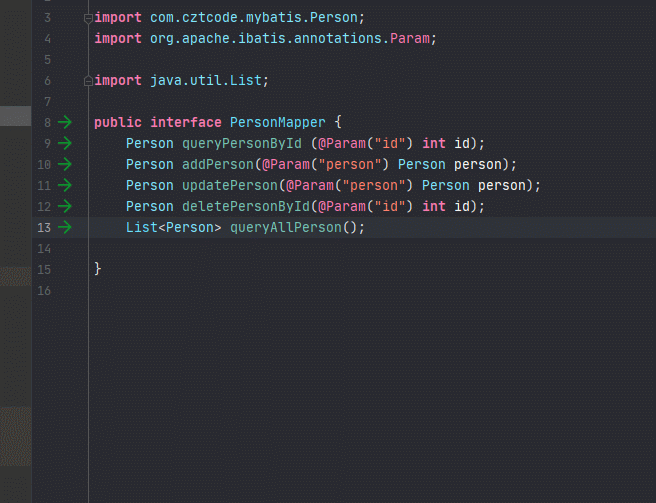
Task: Click the green arrow beside queryPersonById
Action: pos(65,143)
